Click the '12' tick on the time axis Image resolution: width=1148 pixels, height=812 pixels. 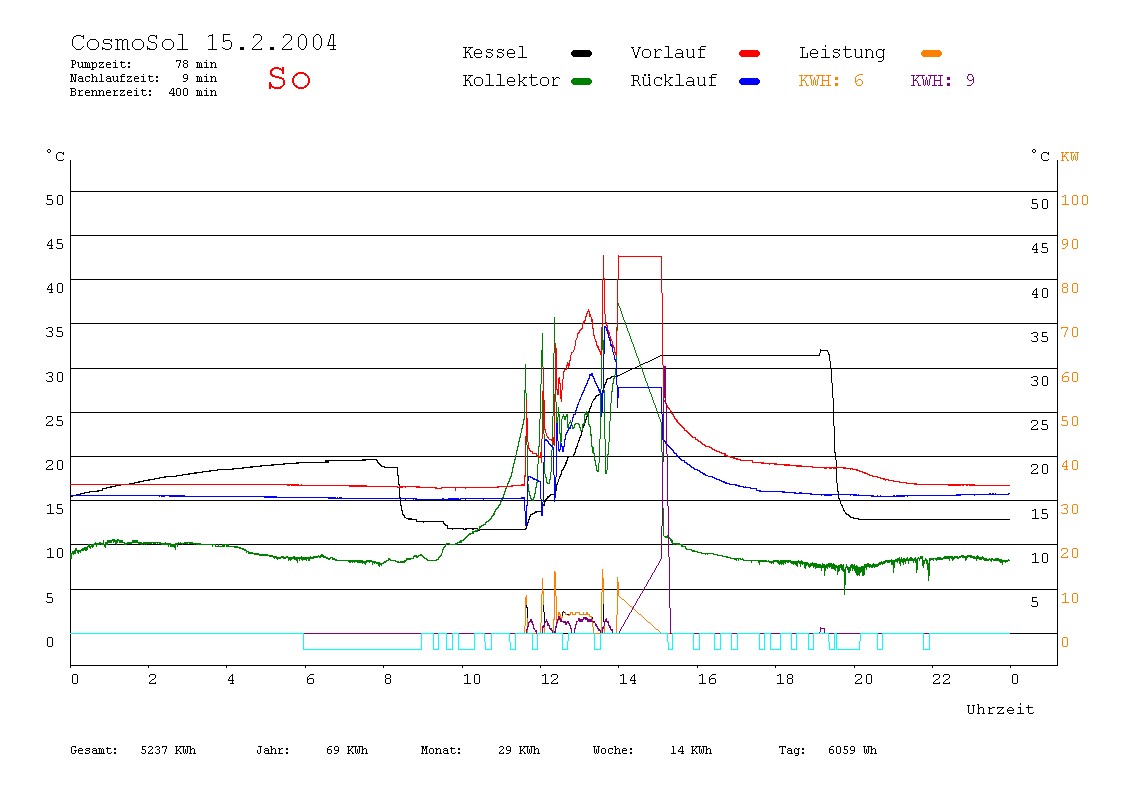click(x=550, y=679)
